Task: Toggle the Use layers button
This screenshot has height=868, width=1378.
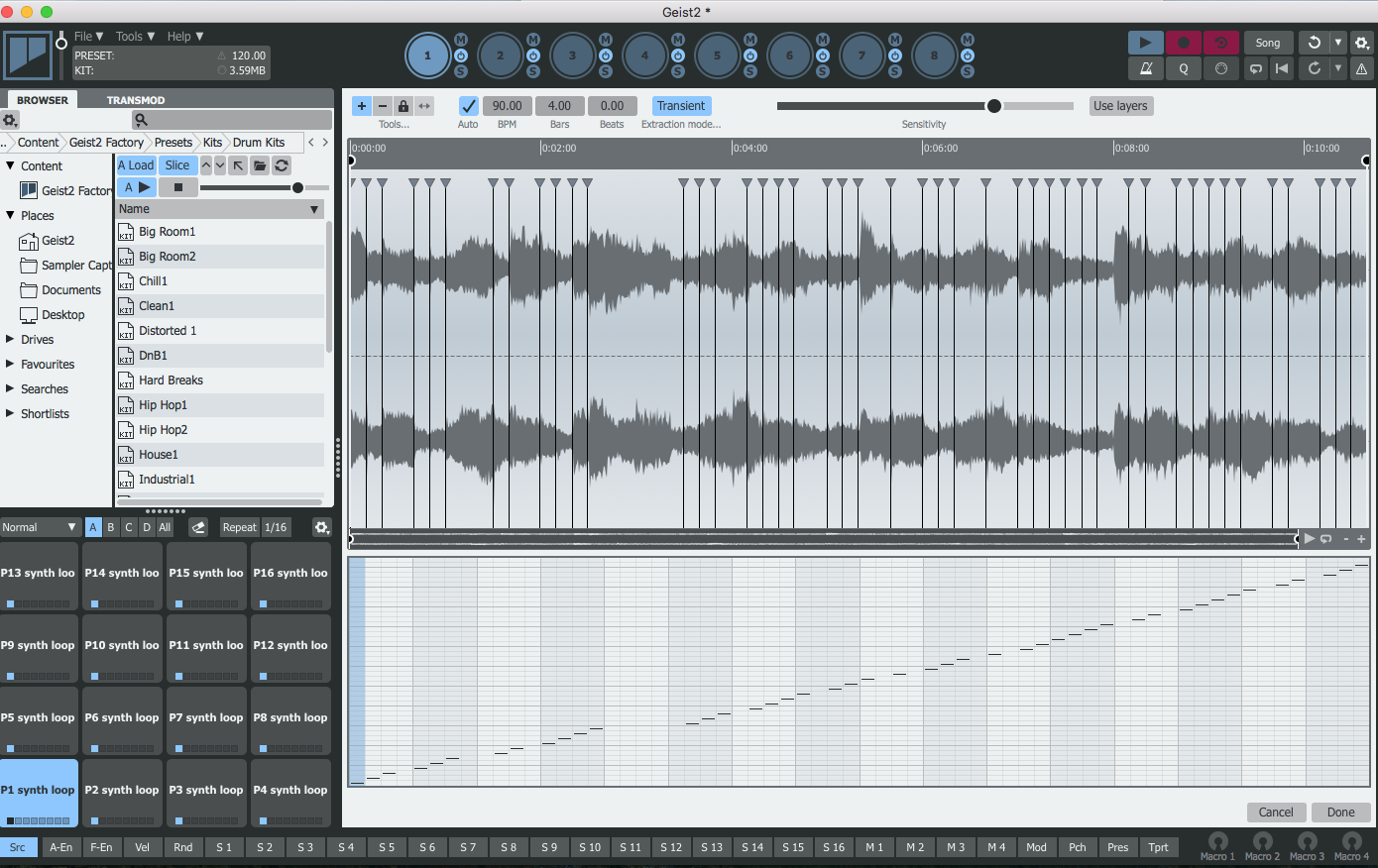Action: coord(1120,106)
